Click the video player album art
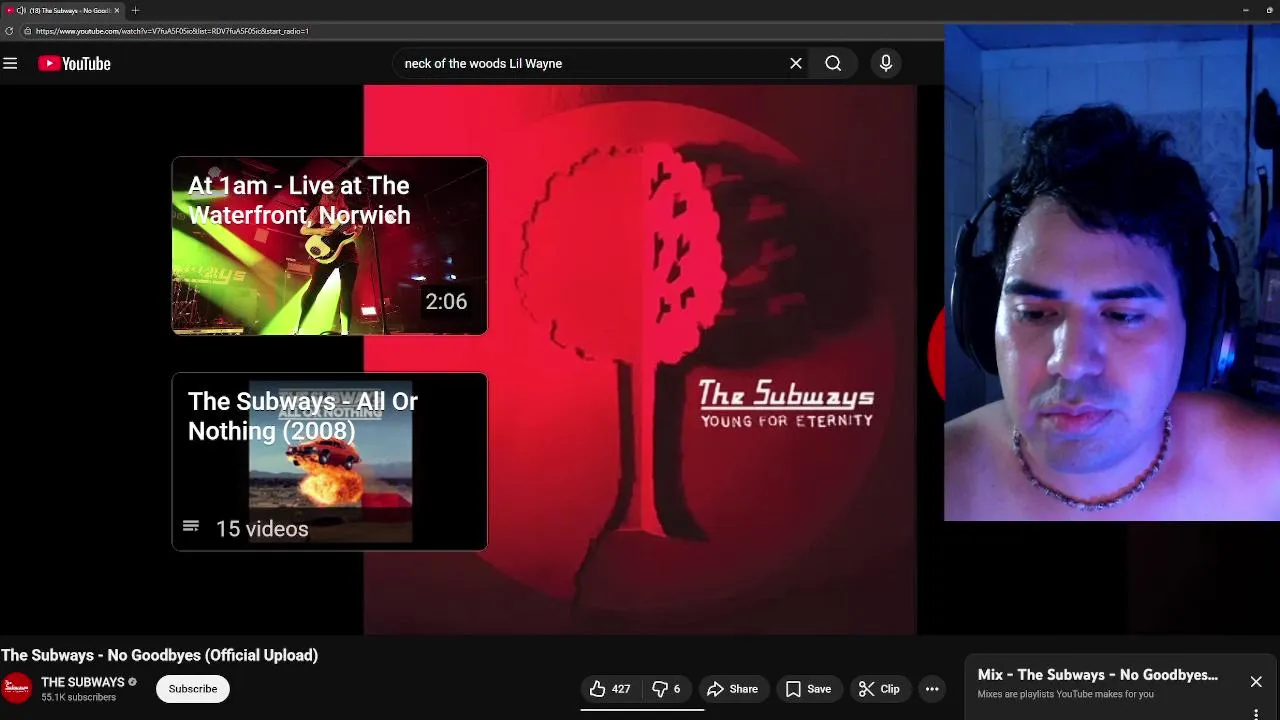Viewport: 1280px width, 720px height. click(640, 360)
